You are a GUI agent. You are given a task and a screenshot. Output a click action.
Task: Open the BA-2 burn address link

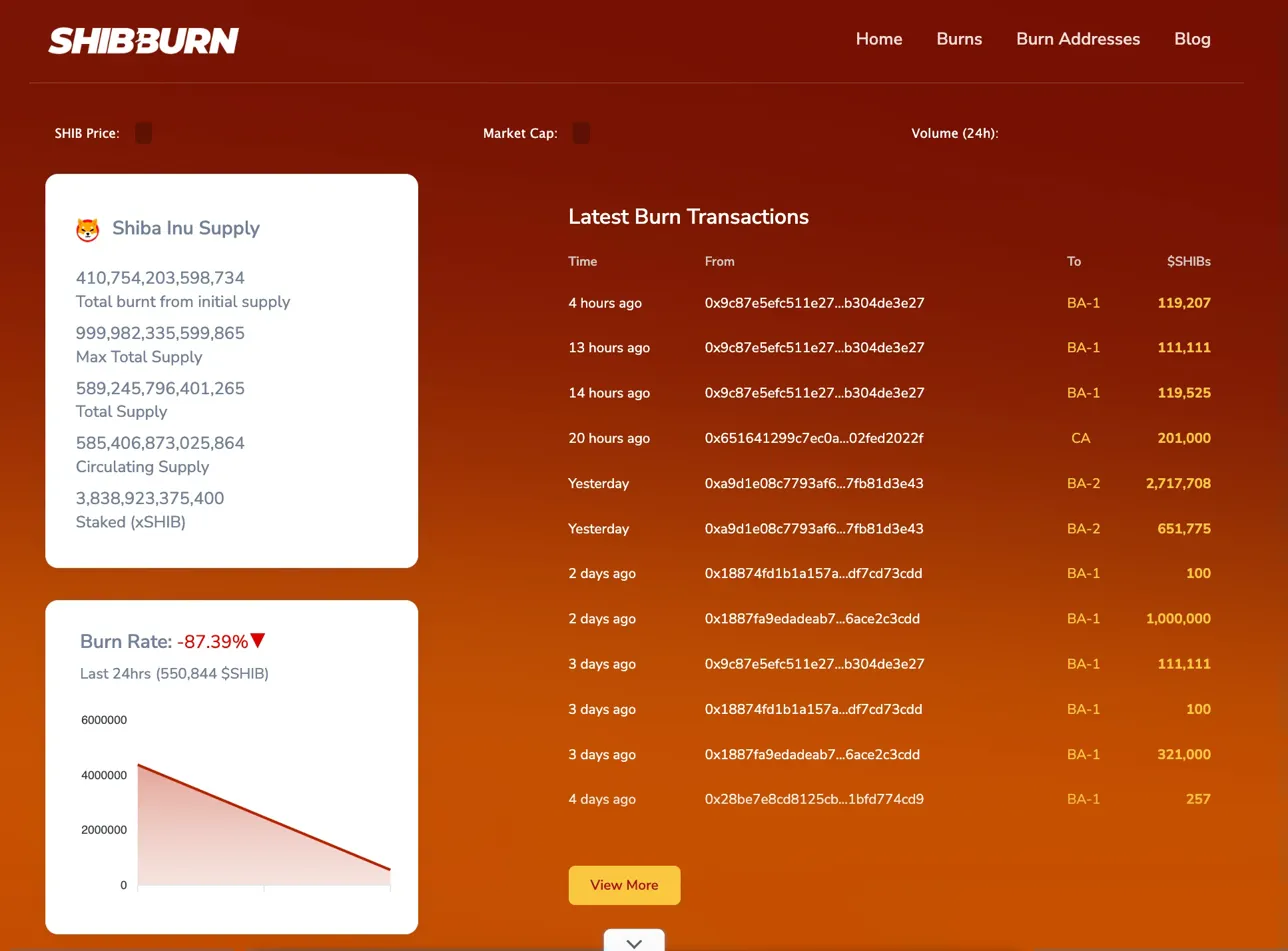[1084, 483]
